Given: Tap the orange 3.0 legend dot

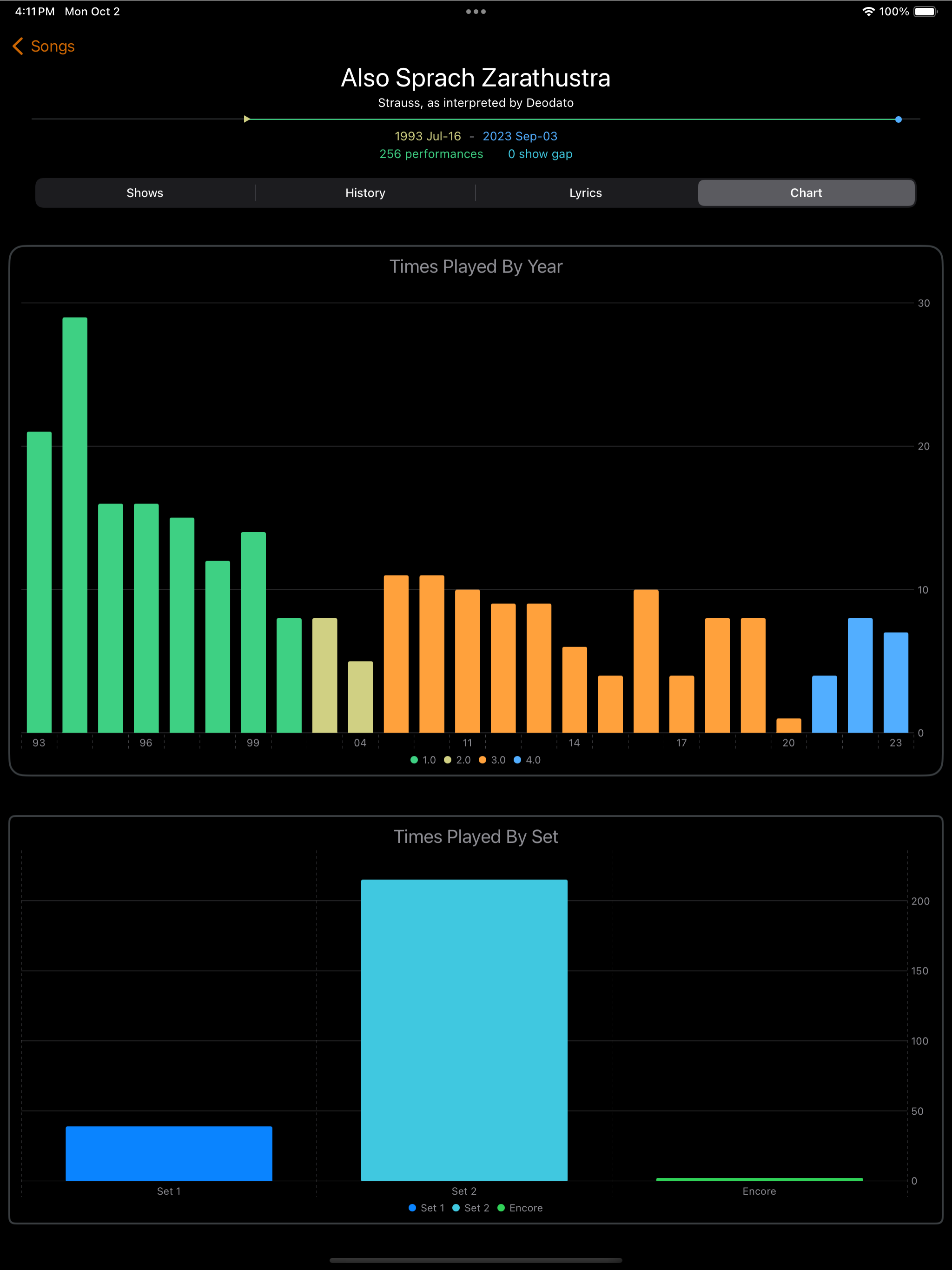Looking at the screenshot, I should click(483, 760).
